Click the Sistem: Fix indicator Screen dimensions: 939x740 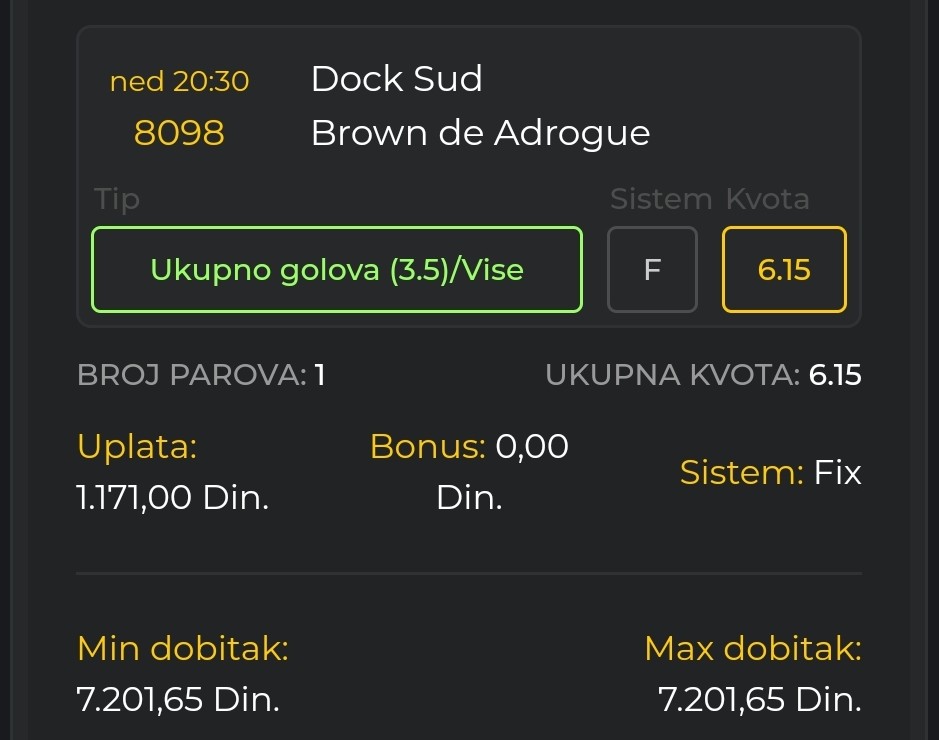(x=770, y=473)
